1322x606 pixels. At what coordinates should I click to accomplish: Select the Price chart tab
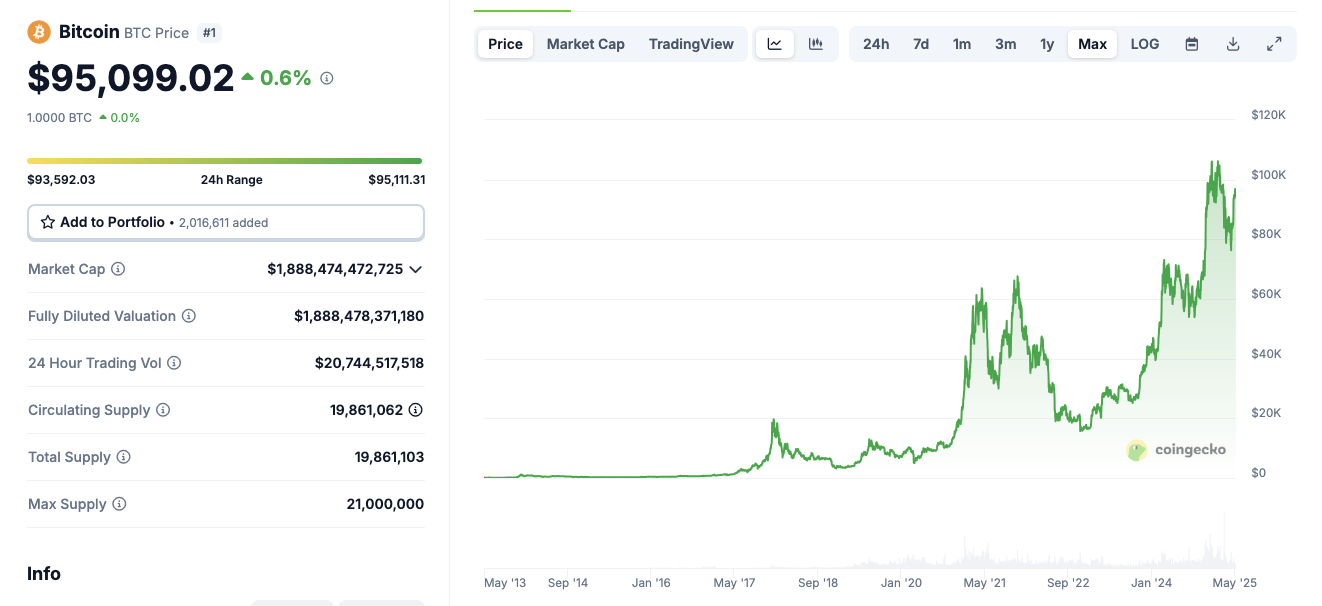tap(506, 44)
